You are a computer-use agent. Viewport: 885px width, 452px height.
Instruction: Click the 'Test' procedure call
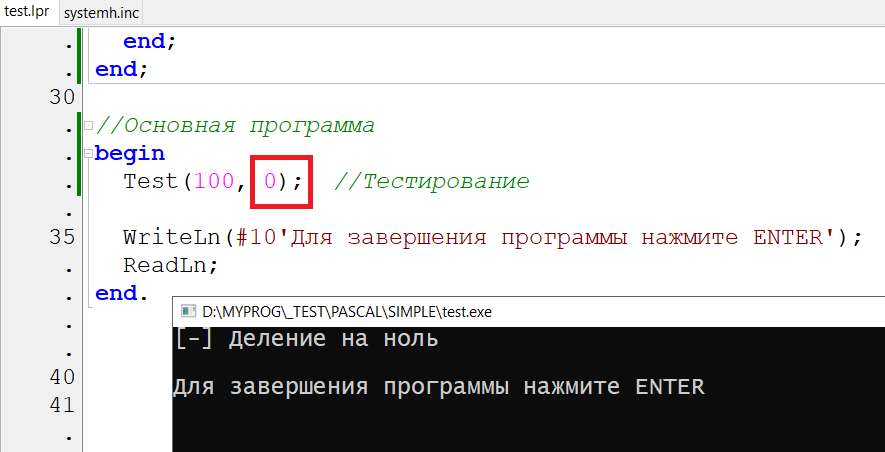click(x=151, y=182)
